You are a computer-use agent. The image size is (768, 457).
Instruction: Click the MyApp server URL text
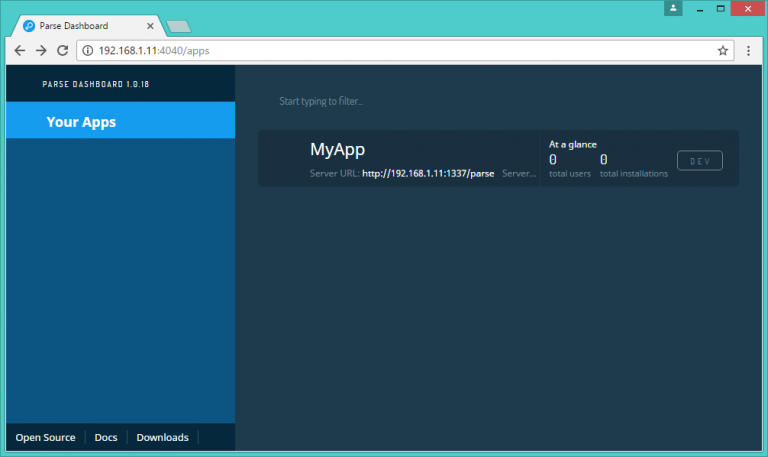[x=428, y=173]
